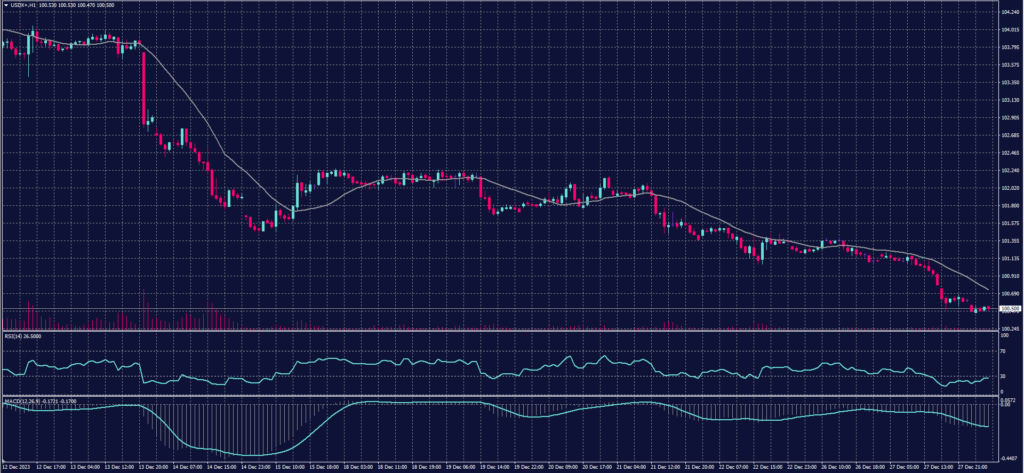Click the last candle at chart's right end
This screenshot has width=1024, height=473.
(988, 309)
